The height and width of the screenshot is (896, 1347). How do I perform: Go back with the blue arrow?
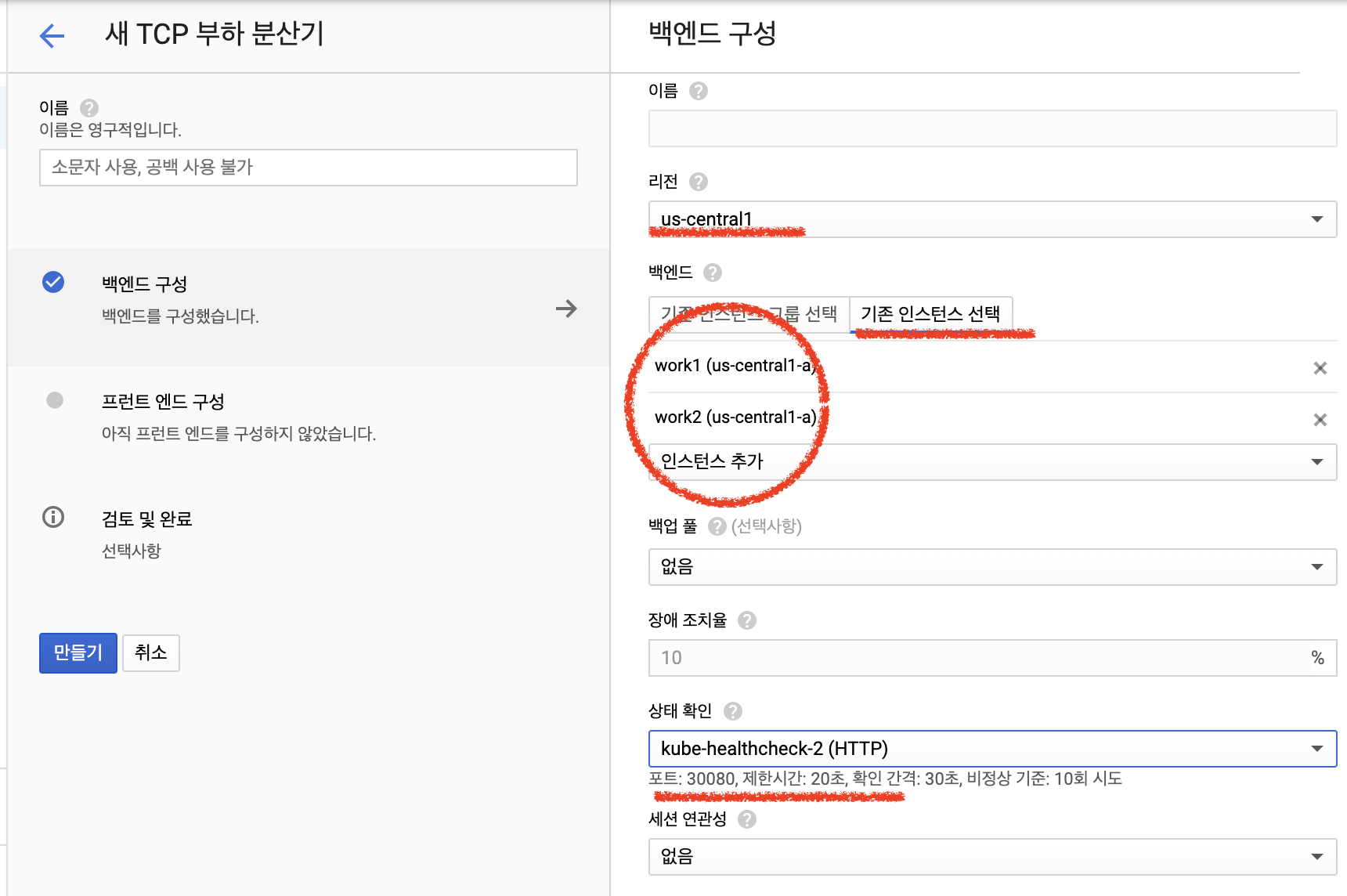(x=52, y=35)
